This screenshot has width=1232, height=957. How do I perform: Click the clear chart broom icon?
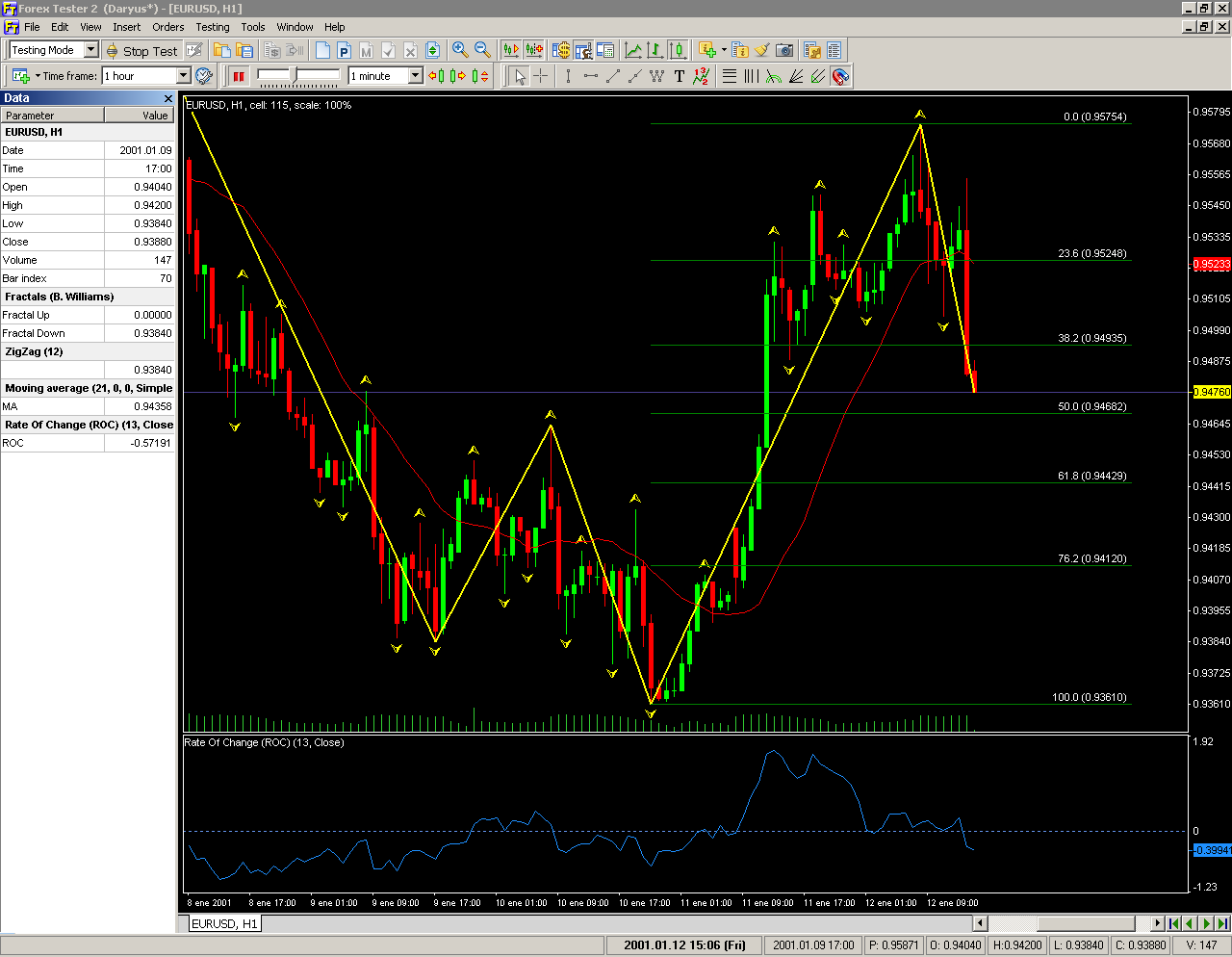tap(762, 50)
